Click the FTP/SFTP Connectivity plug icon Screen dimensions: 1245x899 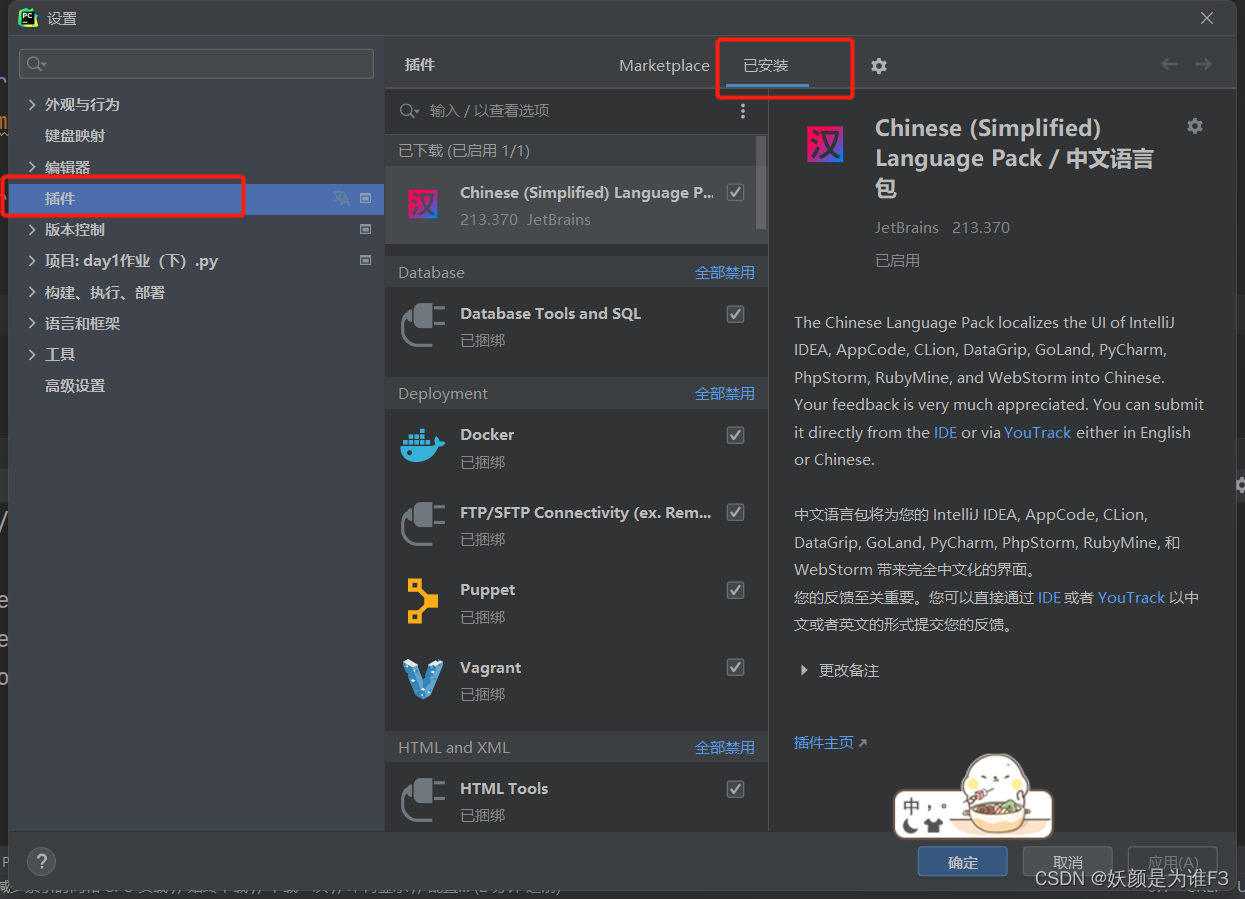(x=422, y=523)
